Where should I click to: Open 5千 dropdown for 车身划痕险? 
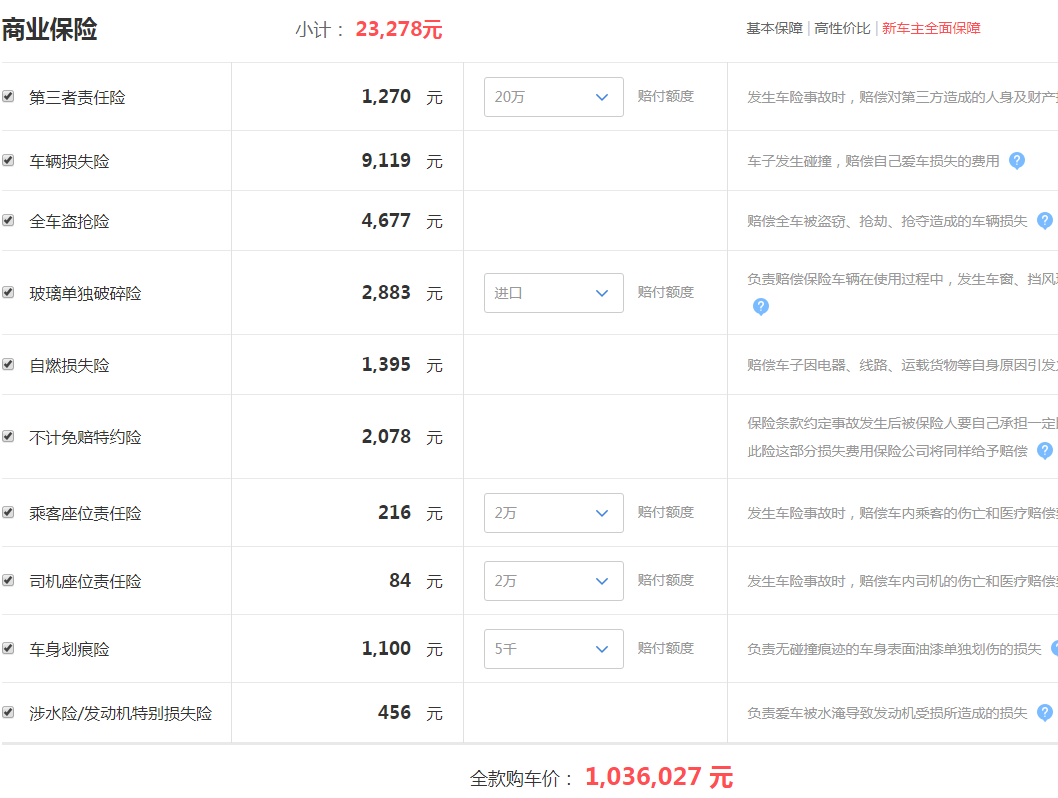point(553,649)
